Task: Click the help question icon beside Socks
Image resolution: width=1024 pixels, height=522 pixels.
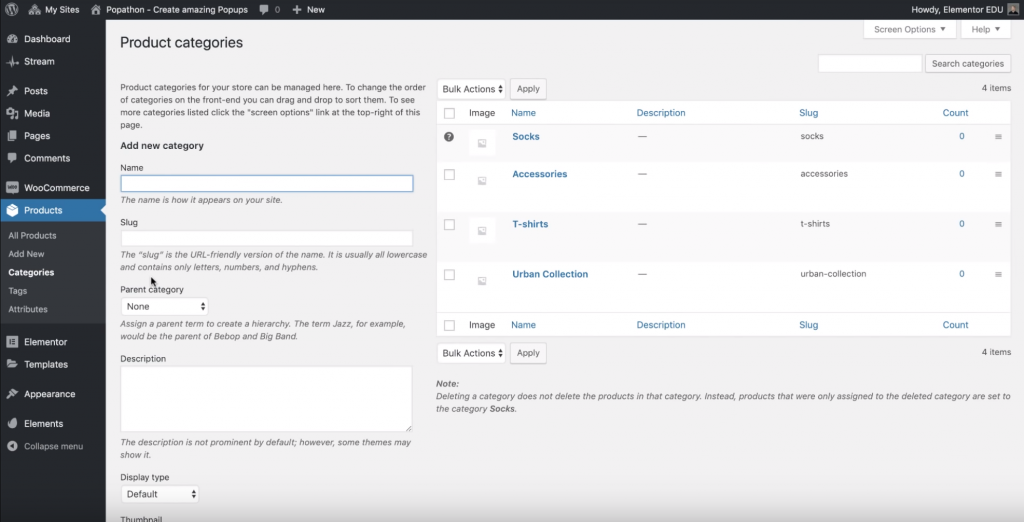Action: [x=449, y=137]
